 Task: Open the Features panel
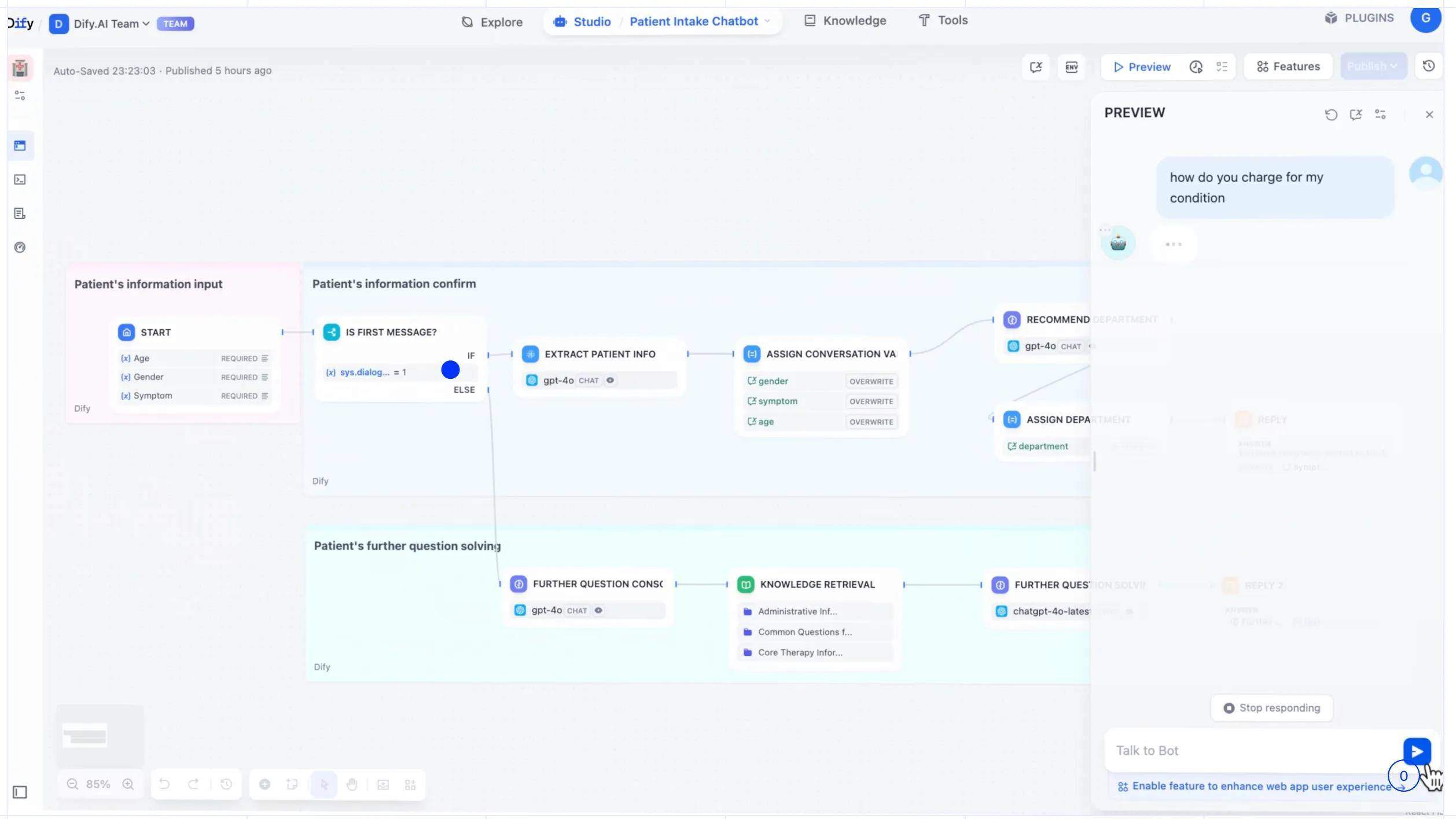[1288, 67]
